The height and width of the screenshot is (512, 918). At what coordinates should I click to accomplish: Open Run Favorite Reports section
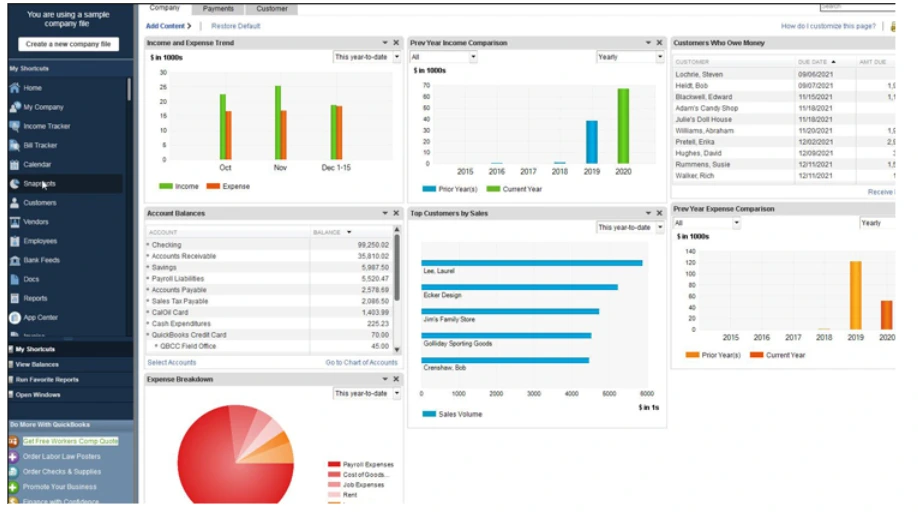70,380
